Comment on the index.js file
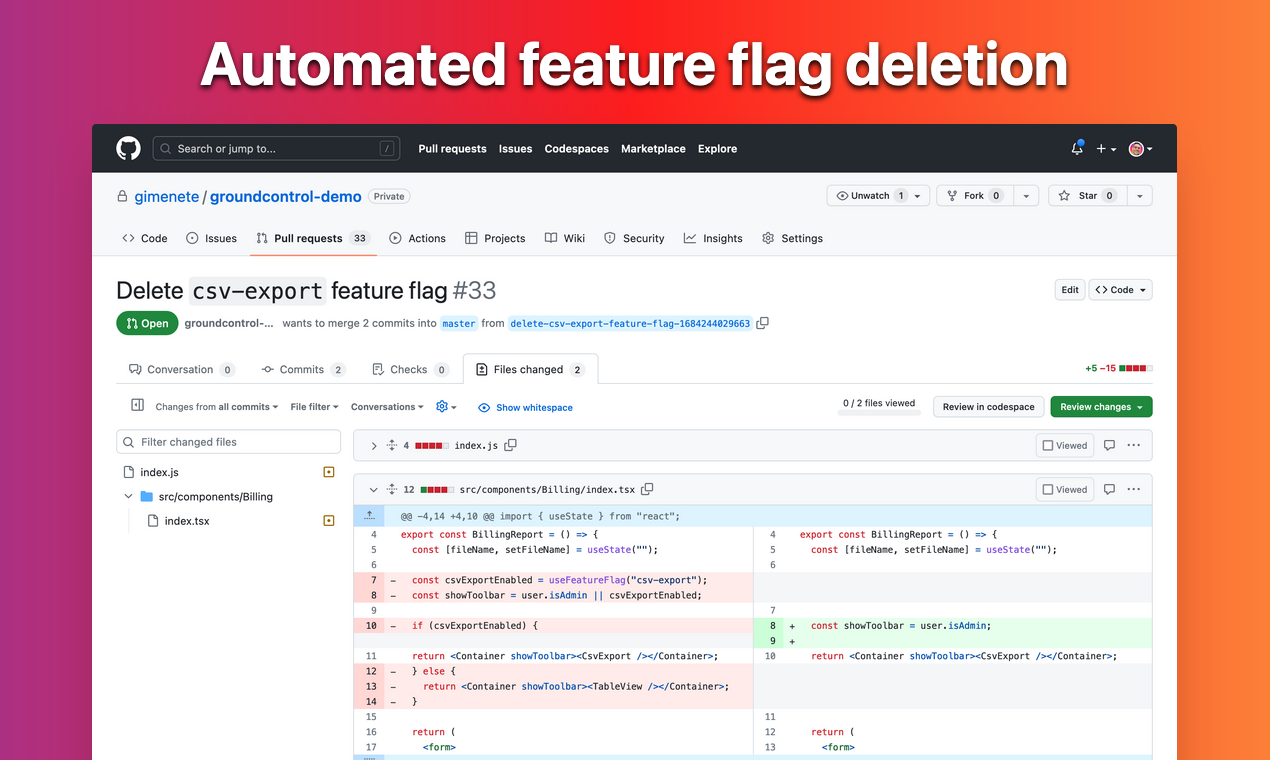 click(x=1109, y=445)
